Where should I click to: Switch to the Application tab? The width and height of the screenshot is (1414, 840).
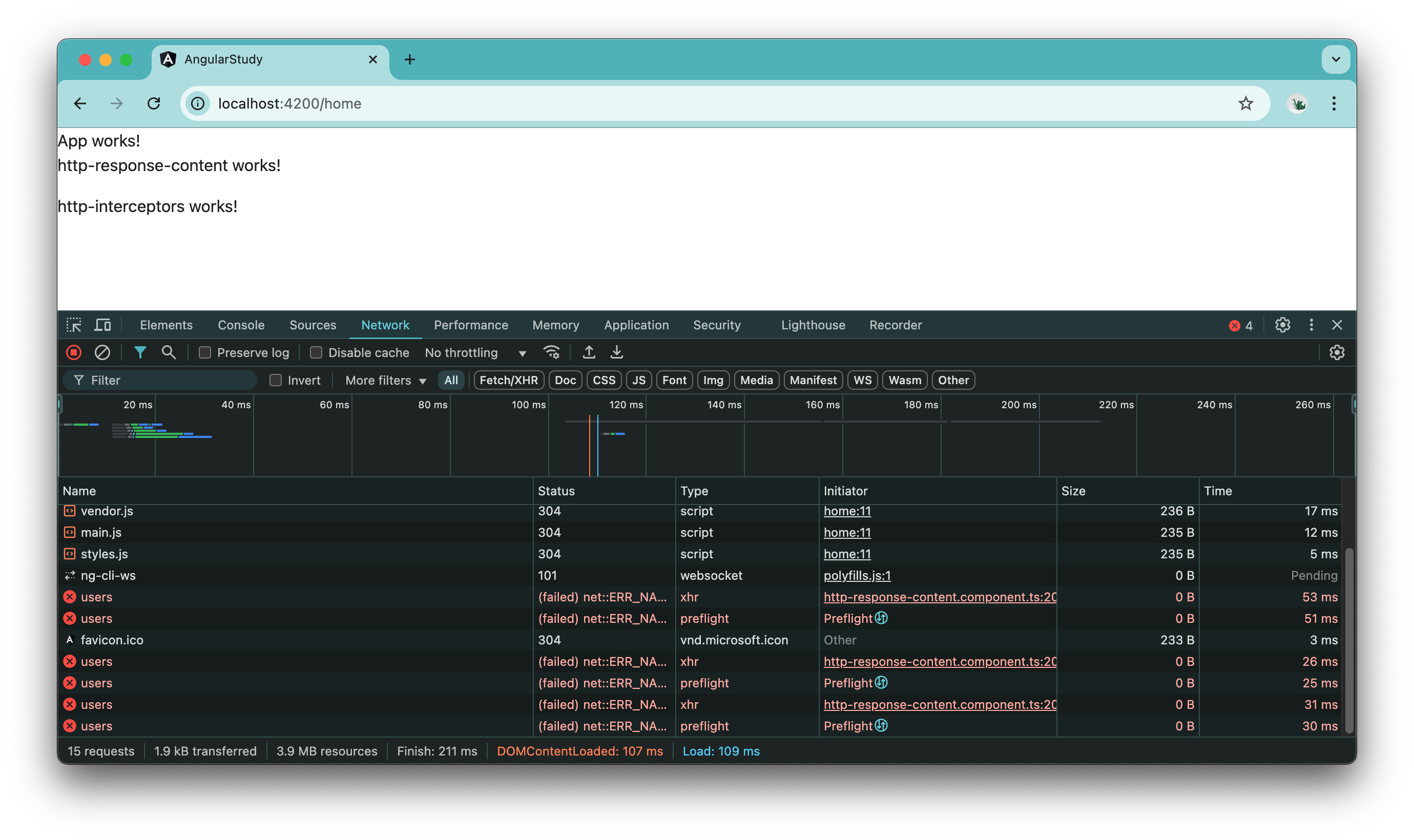point(636,325)
